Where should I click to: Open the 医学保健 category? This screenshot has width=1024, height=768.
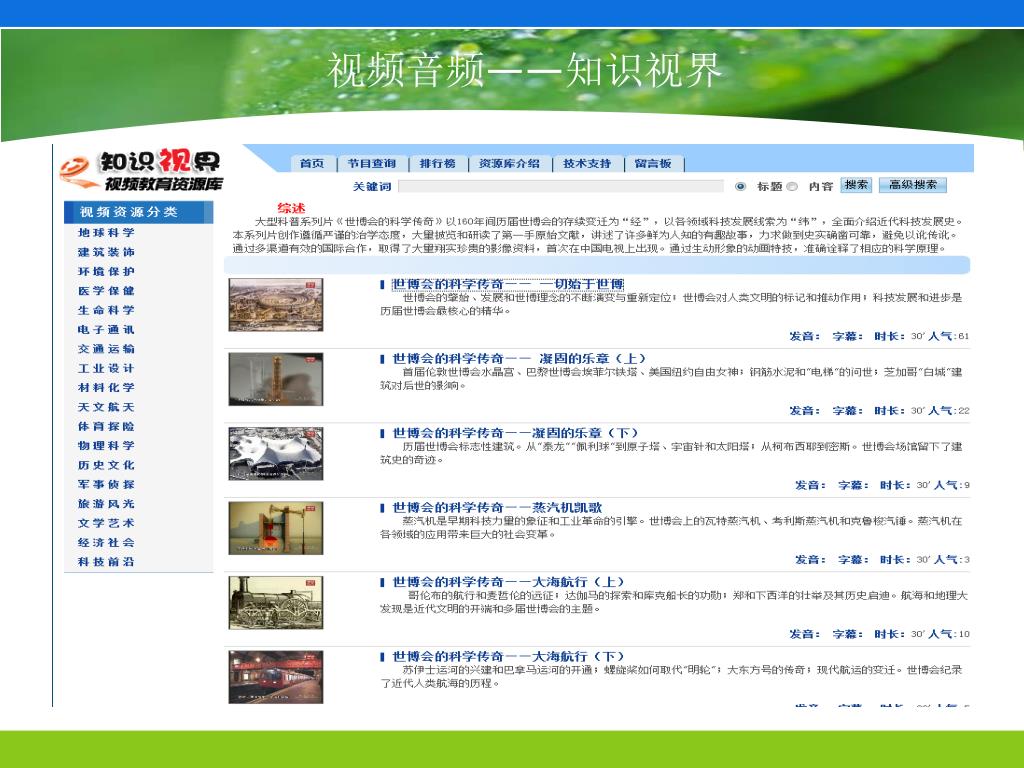106,291
